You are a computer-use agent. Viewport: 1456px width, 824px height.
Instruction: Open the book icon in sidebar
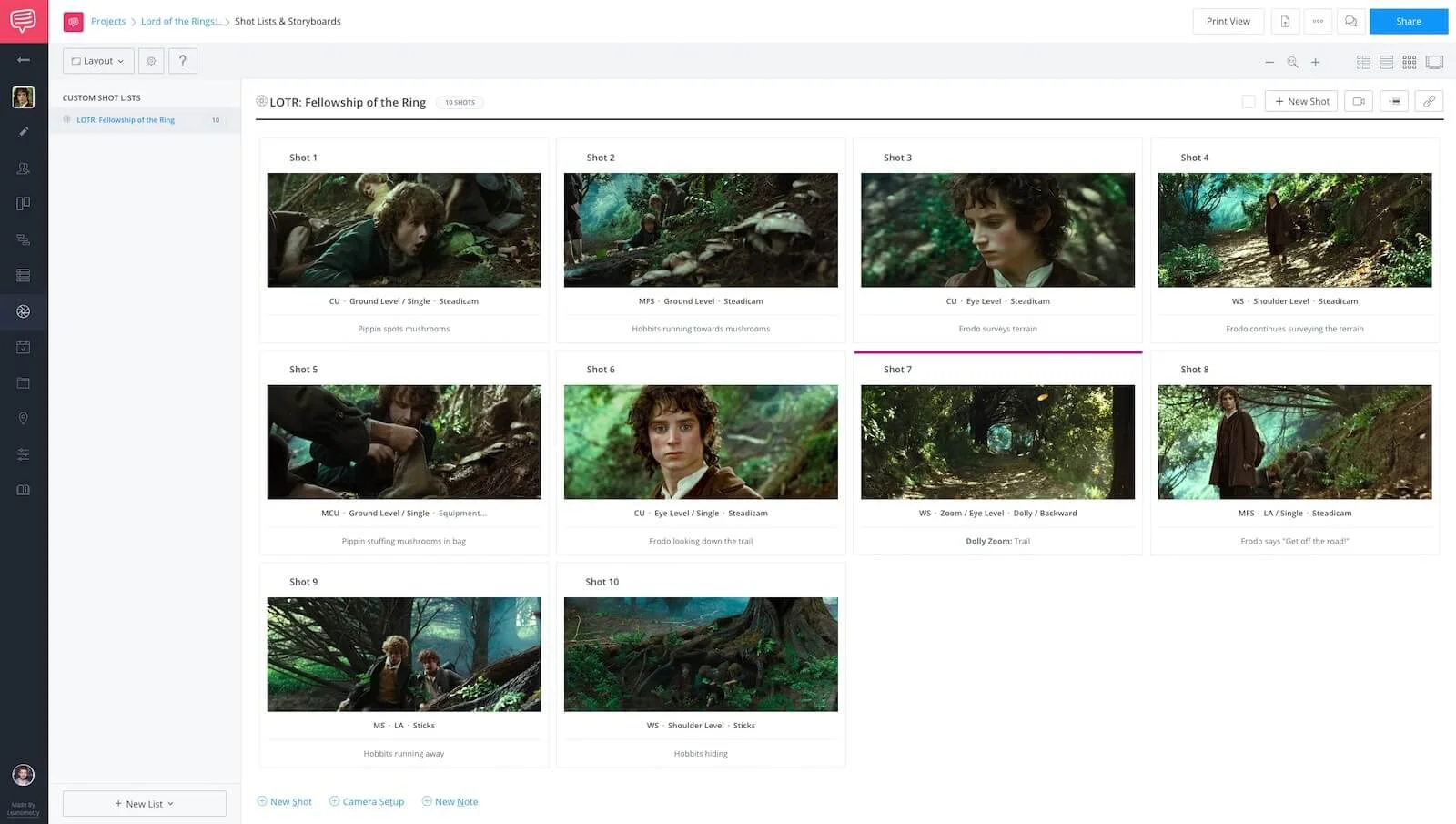click(24, 490)
